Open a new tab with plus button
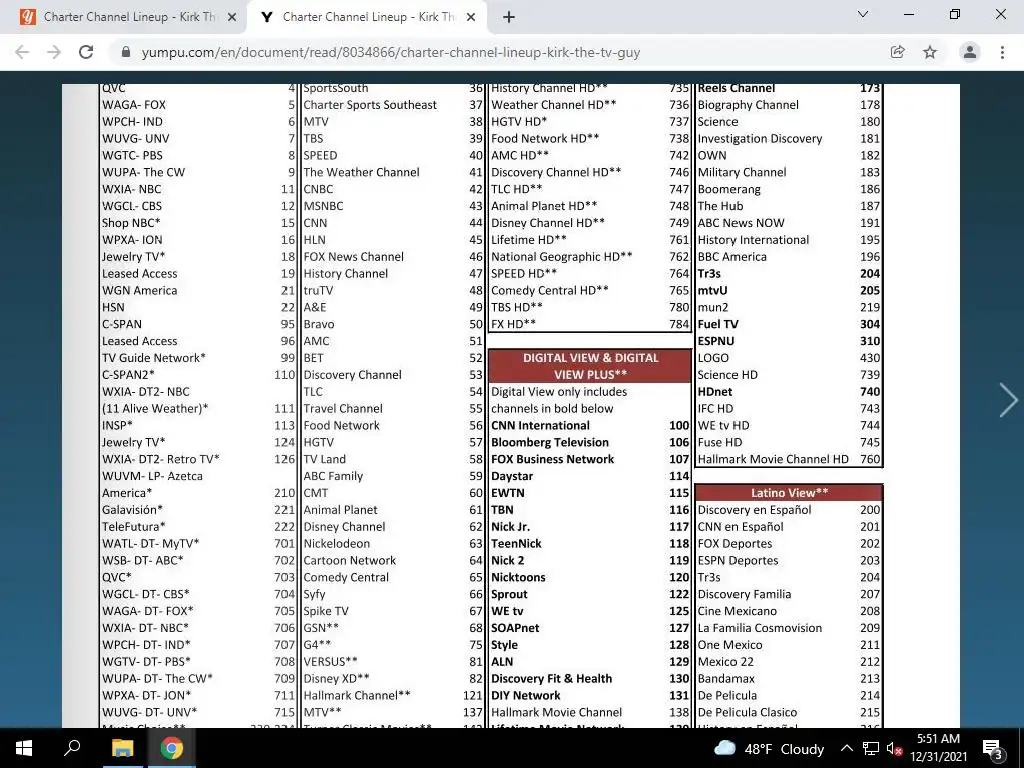The image size is (1024, 768). 509,17
